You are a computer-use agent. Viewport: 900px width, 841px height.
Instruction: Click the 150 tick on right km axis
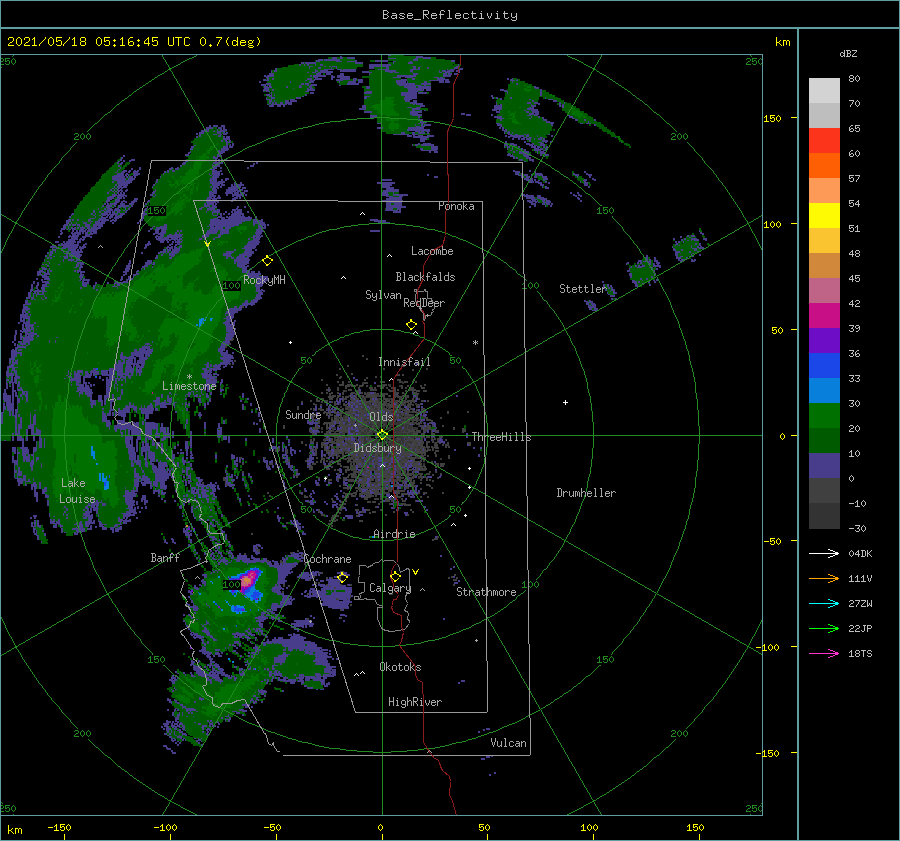click(773, 118)
